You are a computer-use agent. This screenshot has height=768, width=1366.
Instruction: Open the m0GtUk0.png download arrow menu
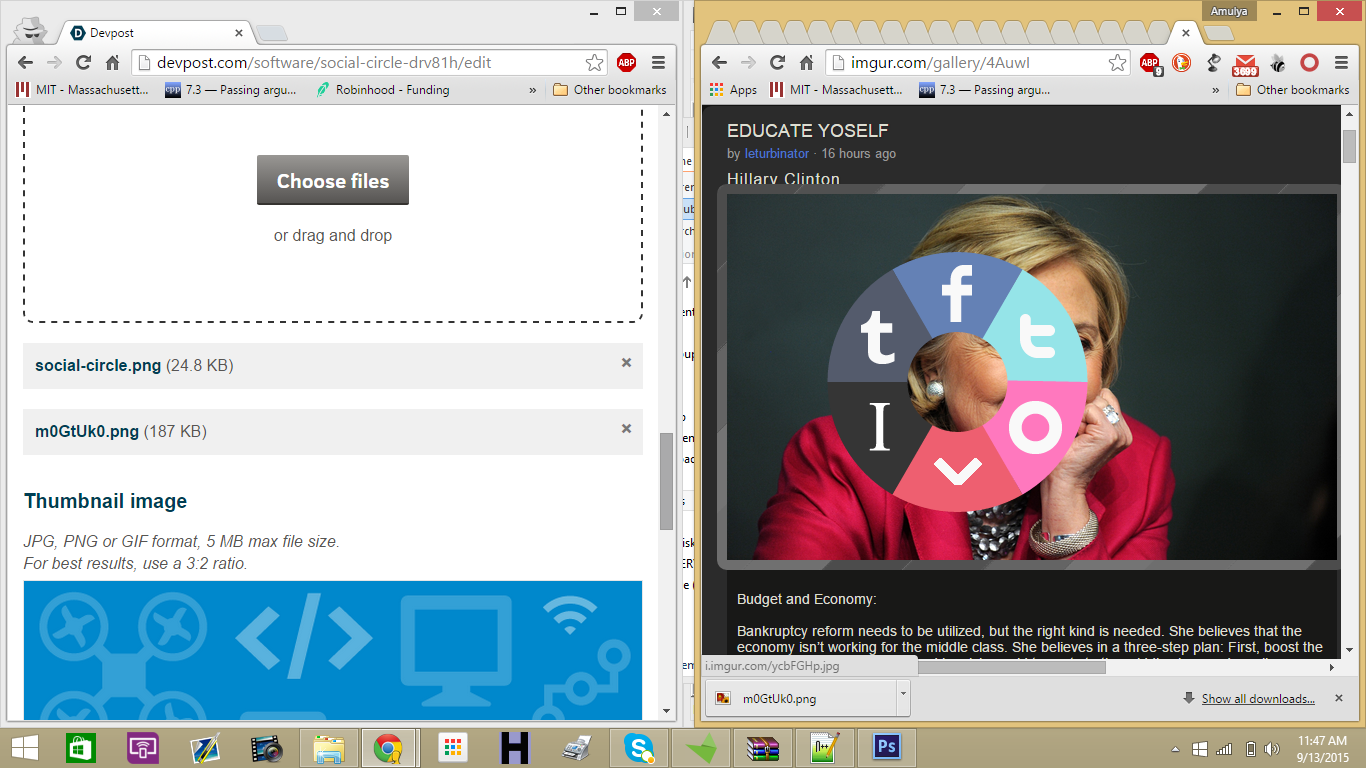point(903,698)
